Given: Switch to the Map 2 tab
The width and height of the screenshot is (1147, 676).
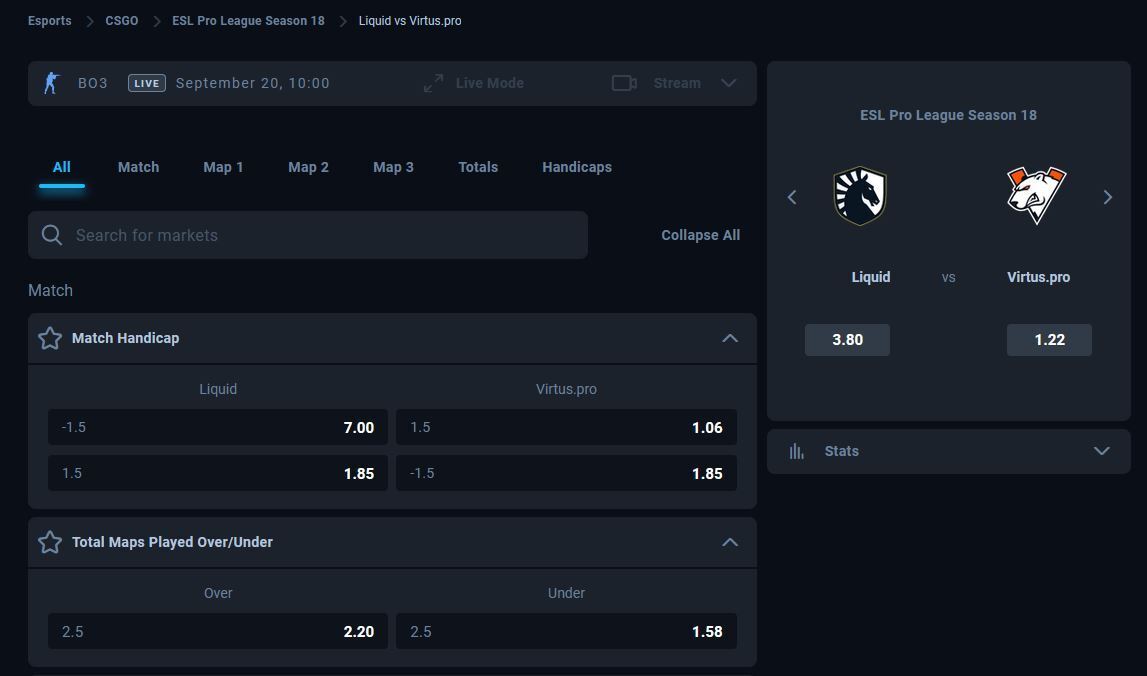Looking at the screenshot, I should pyautogui.click(x=308, y=167).
